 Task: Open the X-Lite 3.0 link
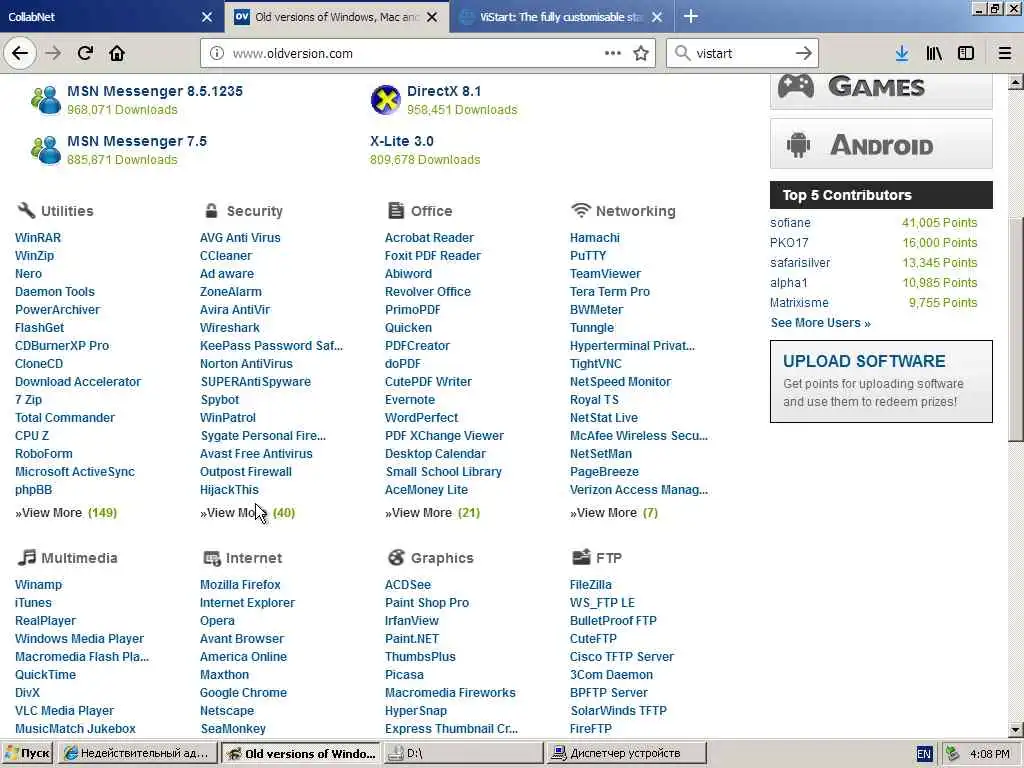click(402, 141)
